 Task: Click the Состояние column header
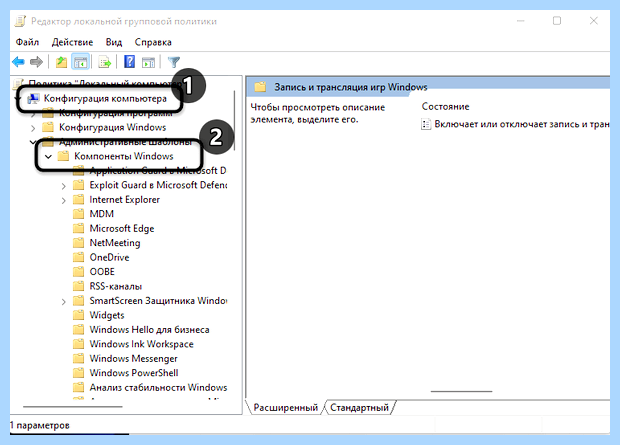pos(445,106)
